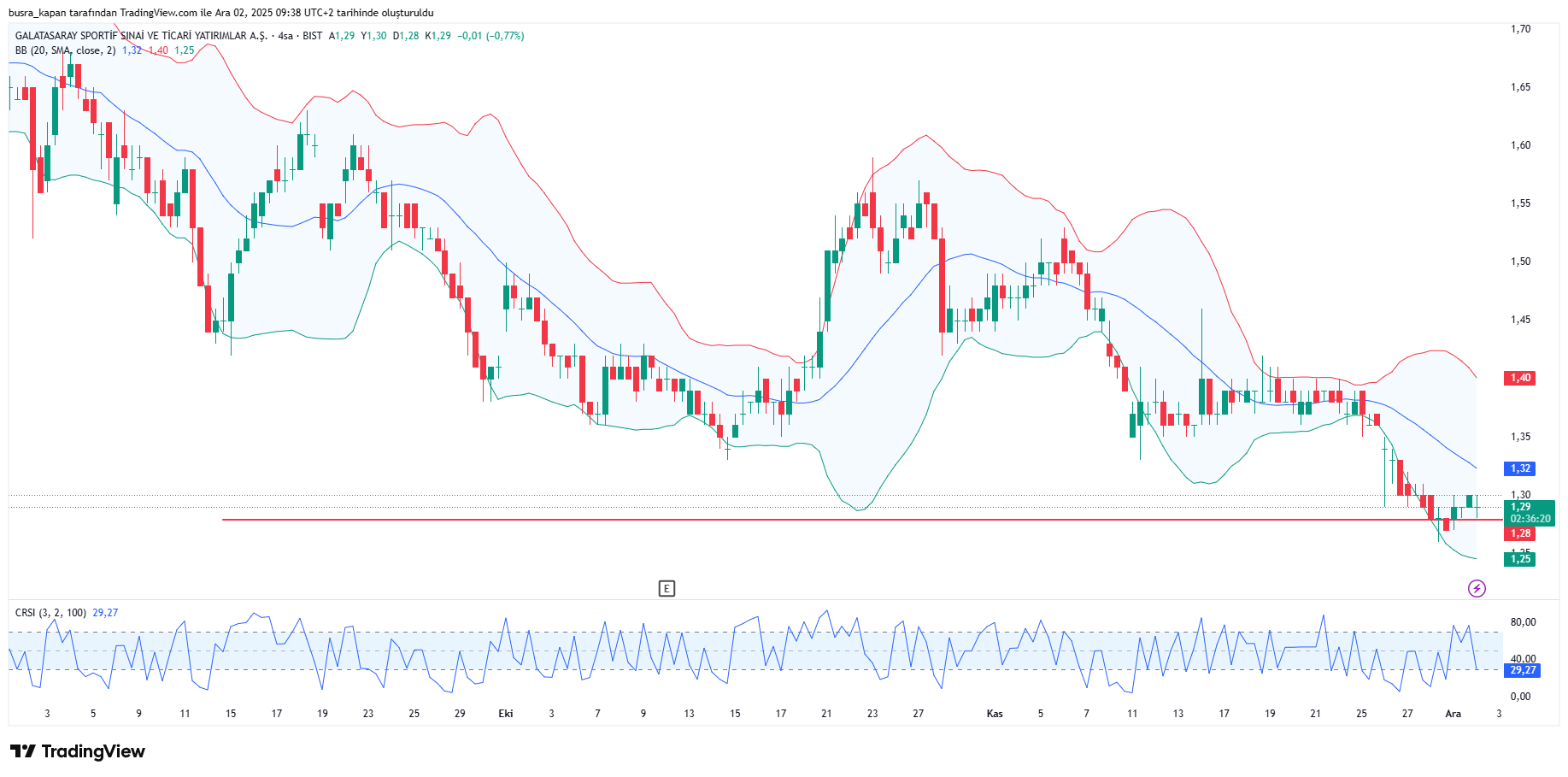
Task: Click the green 1,25 lower band label
Action: tap(1519, 559)
